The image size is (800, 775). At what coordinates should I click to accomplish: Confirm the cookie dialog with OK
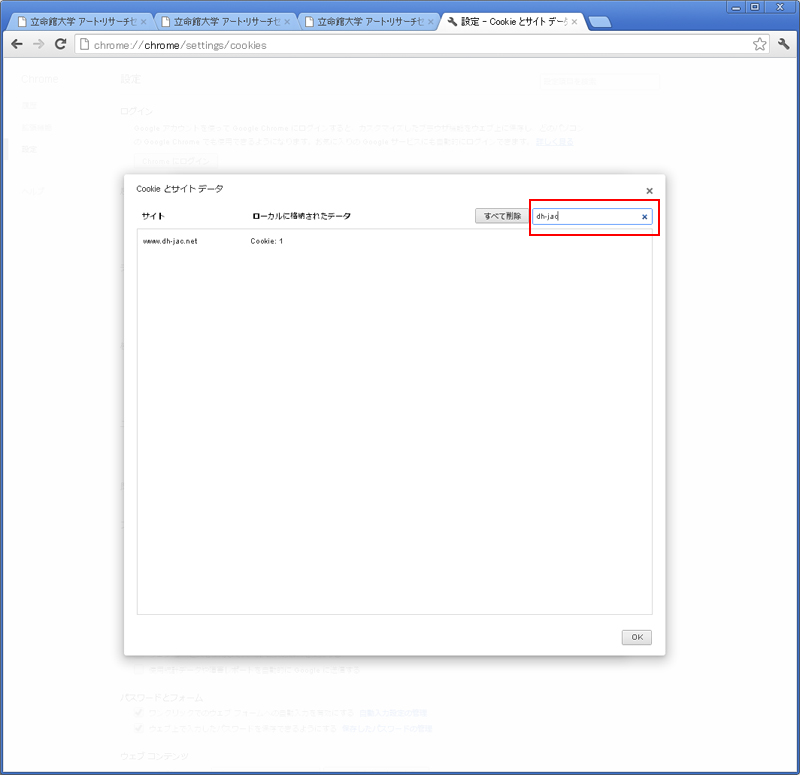[637, 637]
